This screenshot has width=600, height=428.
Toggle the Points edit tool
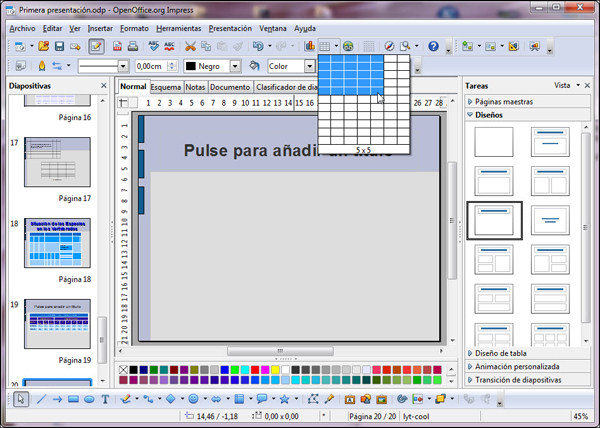coord(313,399)
